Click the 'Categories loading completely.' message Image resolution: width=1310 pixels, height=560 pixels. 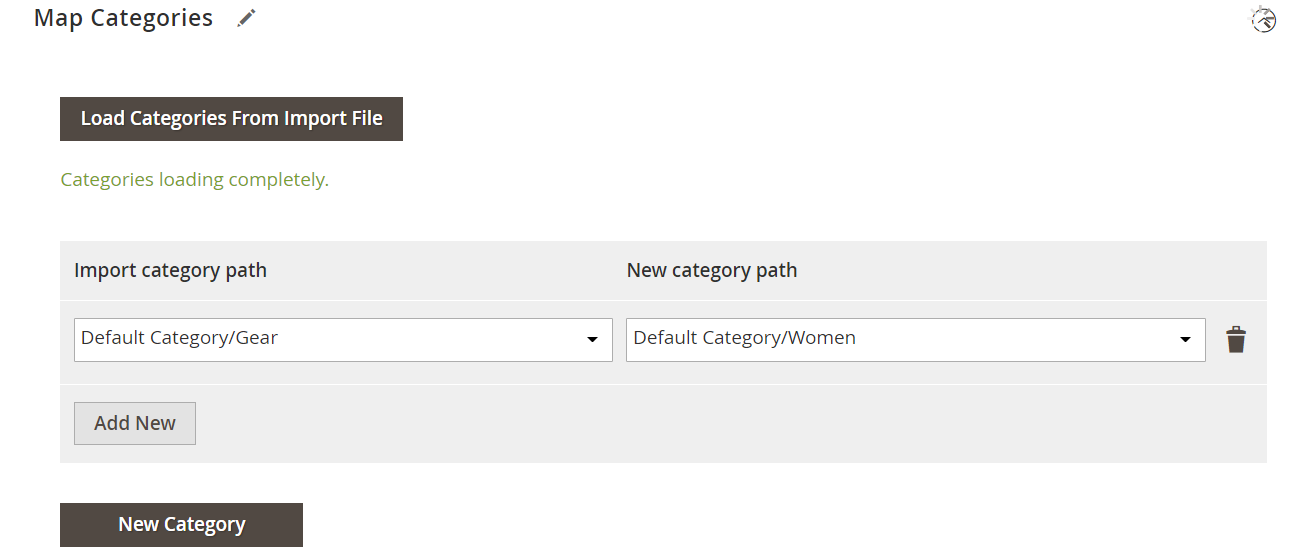(x=194, y=180)
